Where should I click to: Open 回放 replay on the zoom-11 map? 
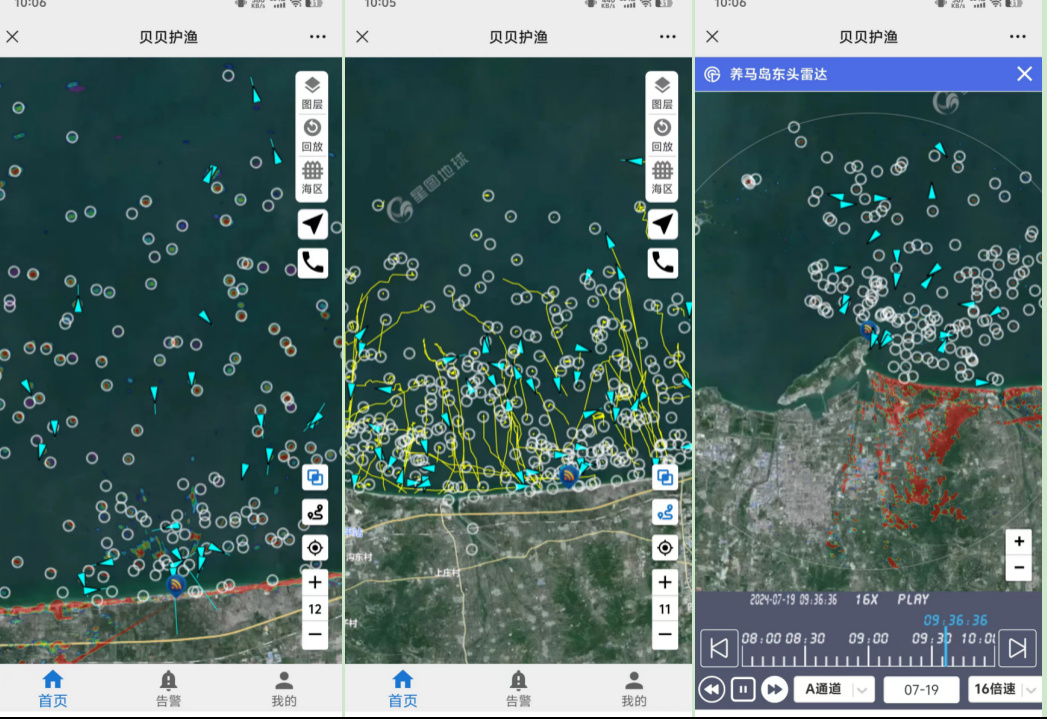662,134
